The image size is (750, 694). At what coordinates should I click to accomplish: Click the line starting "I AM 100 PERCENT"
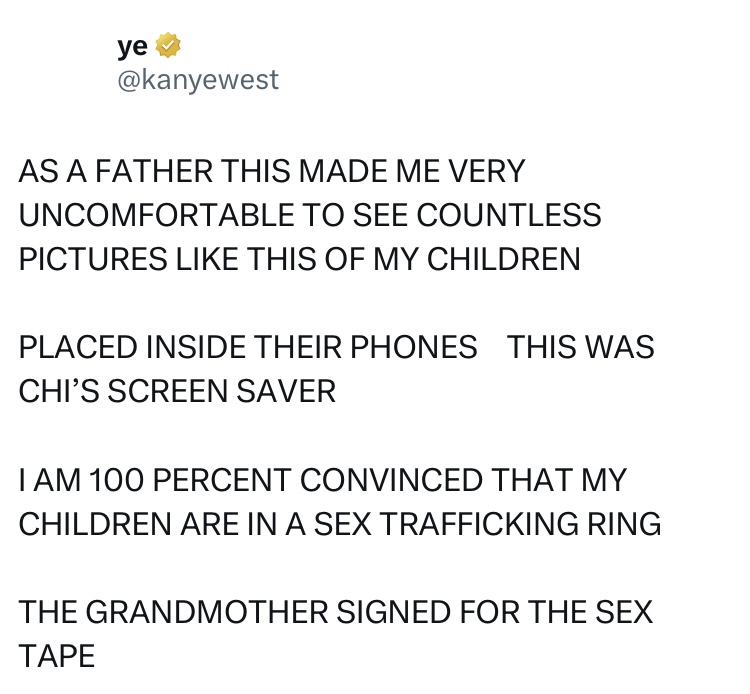[322, 479]
